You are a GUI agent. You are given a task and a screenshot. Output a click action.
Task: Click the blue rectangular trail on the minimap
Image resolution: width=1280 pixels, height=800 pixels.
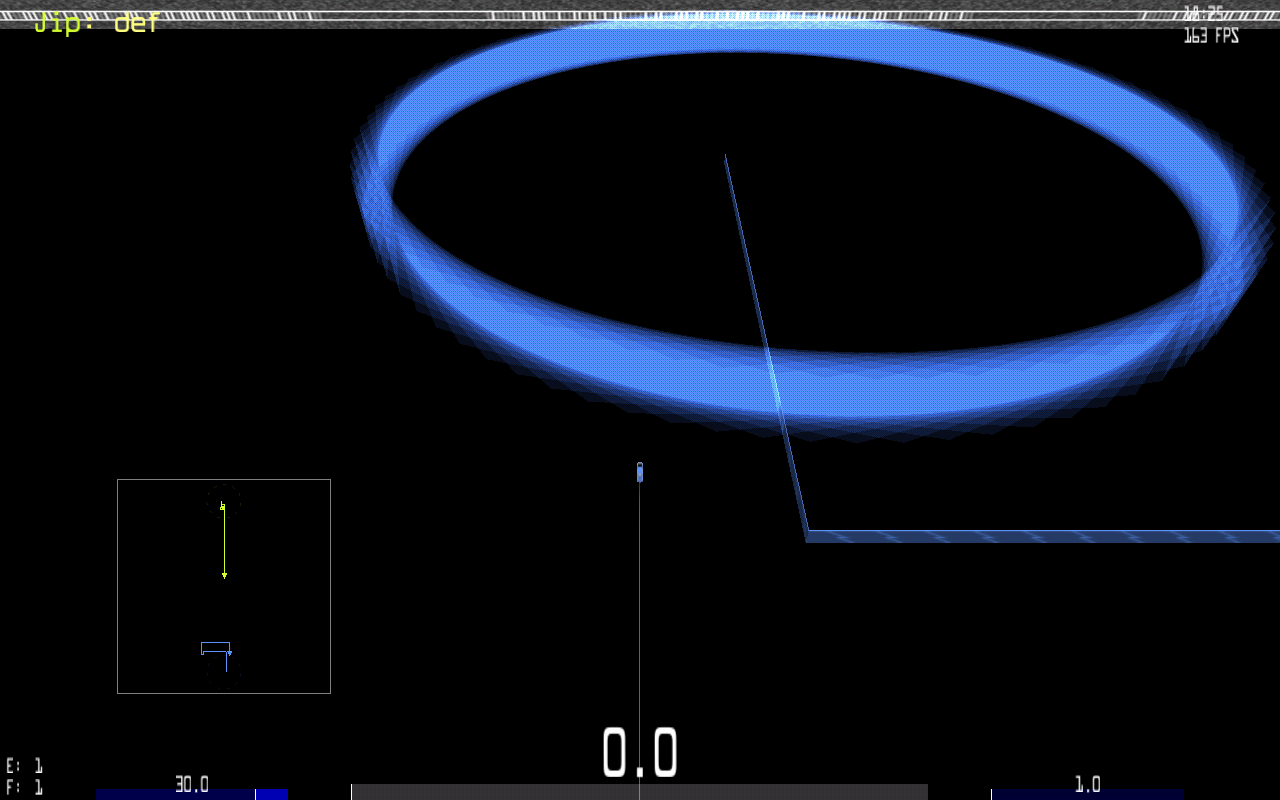(x=215, y=644)
